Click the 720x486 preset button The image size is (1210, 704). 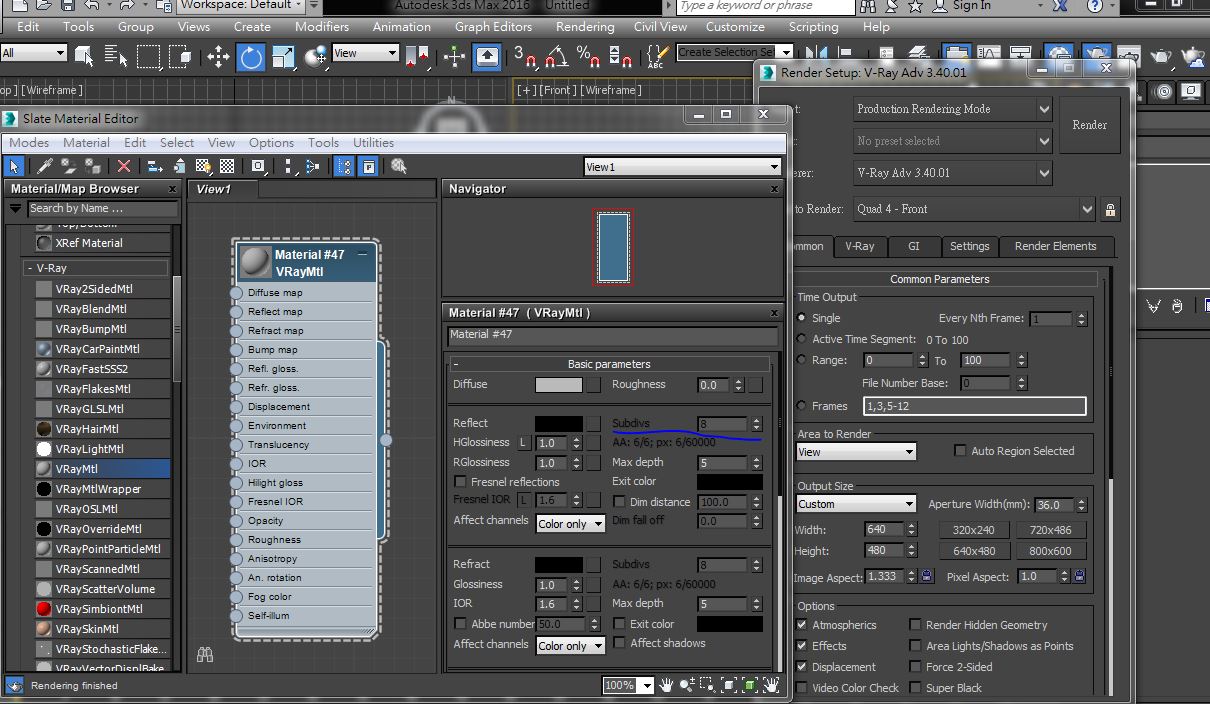pos(1050,530)
